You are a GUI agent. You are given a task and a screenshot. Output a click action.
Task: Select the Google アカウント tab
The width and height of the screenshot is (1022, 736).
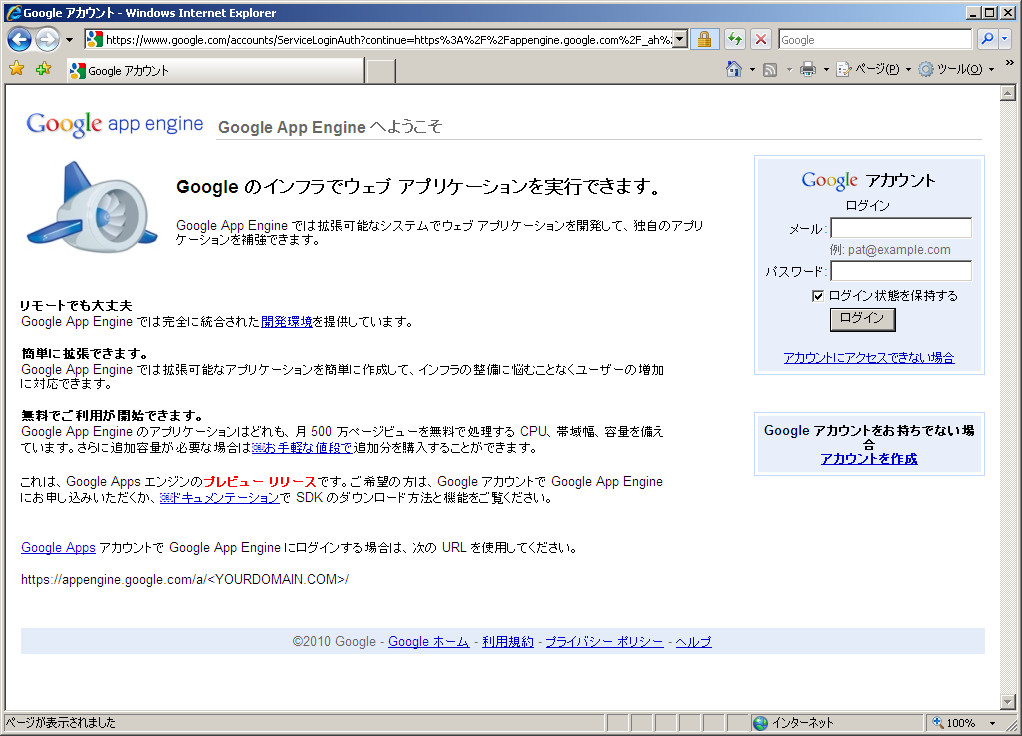pyautogui.click(x=215, y=71)
